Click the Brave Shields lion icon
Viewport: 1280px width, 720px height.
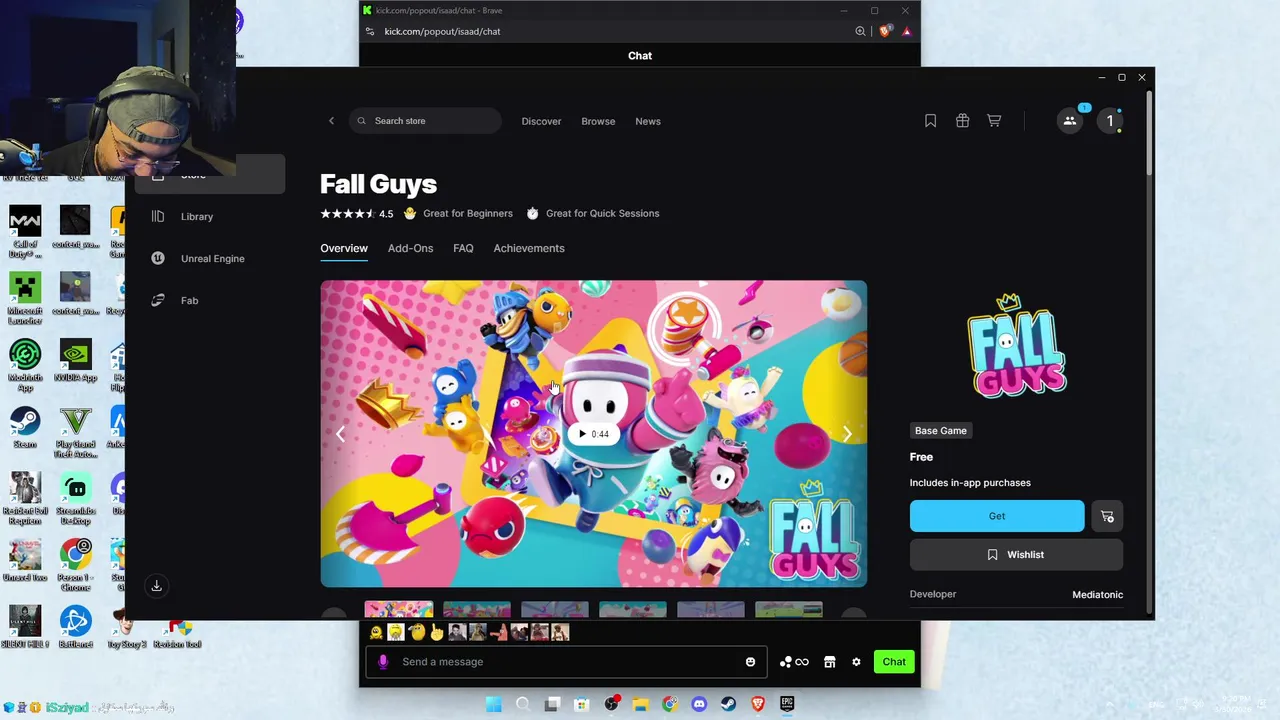[885, 31]
